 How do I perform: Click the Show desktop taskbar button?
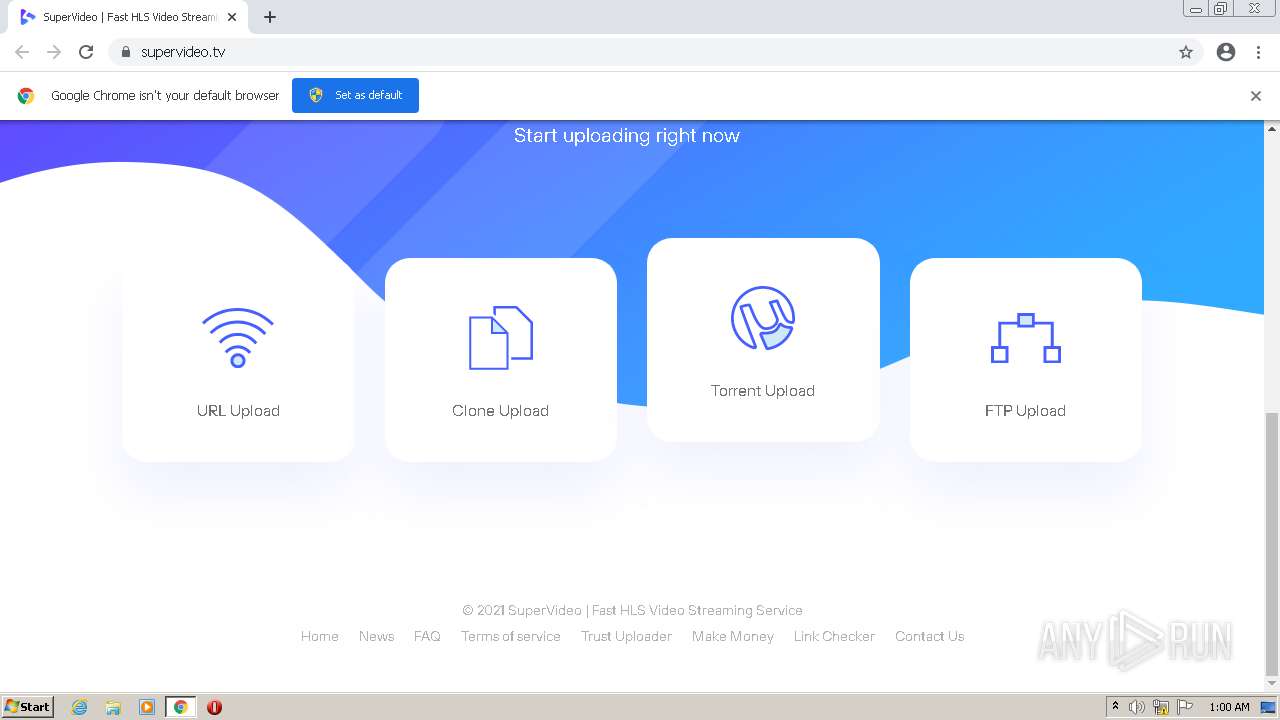(1269, 707)
